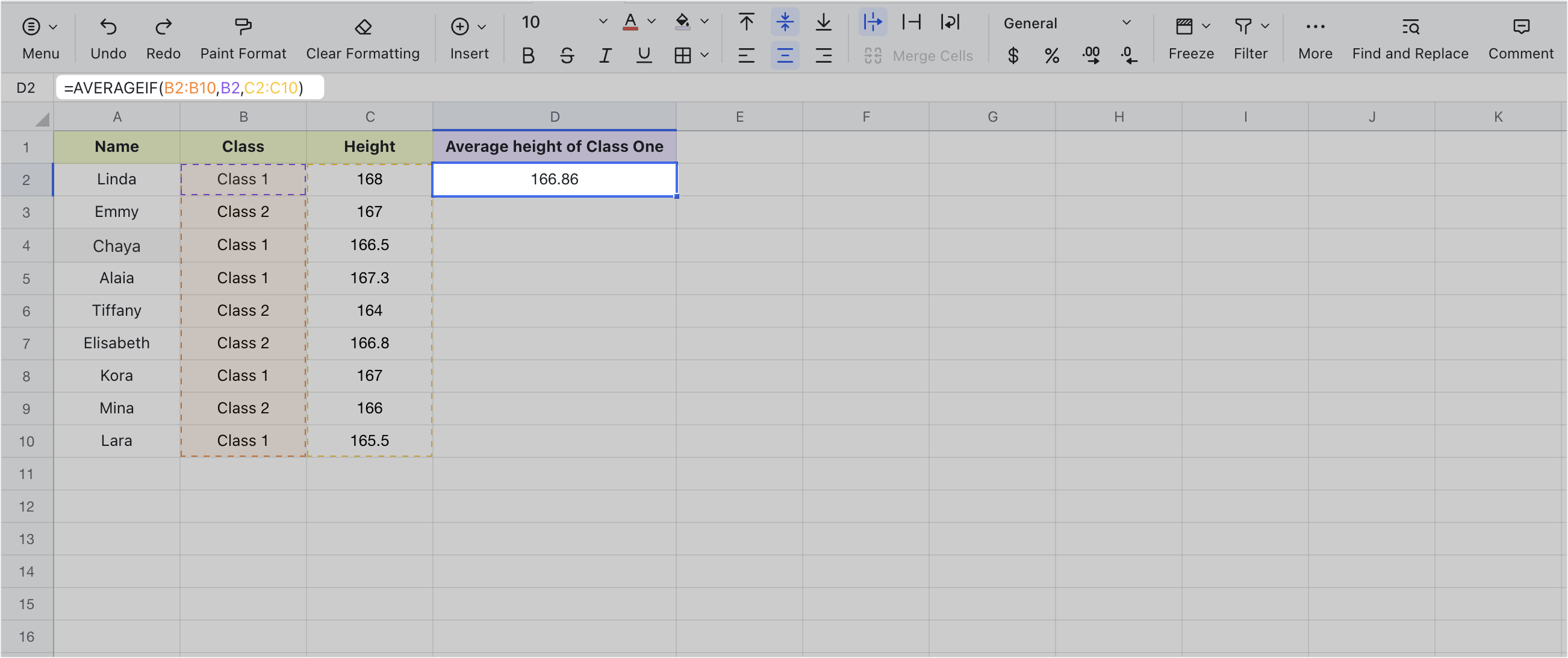Image resolution: width=1568 pixels, height=658 pixels.
Task: Apply underline formatting
Action: click(x=643, y=55)
